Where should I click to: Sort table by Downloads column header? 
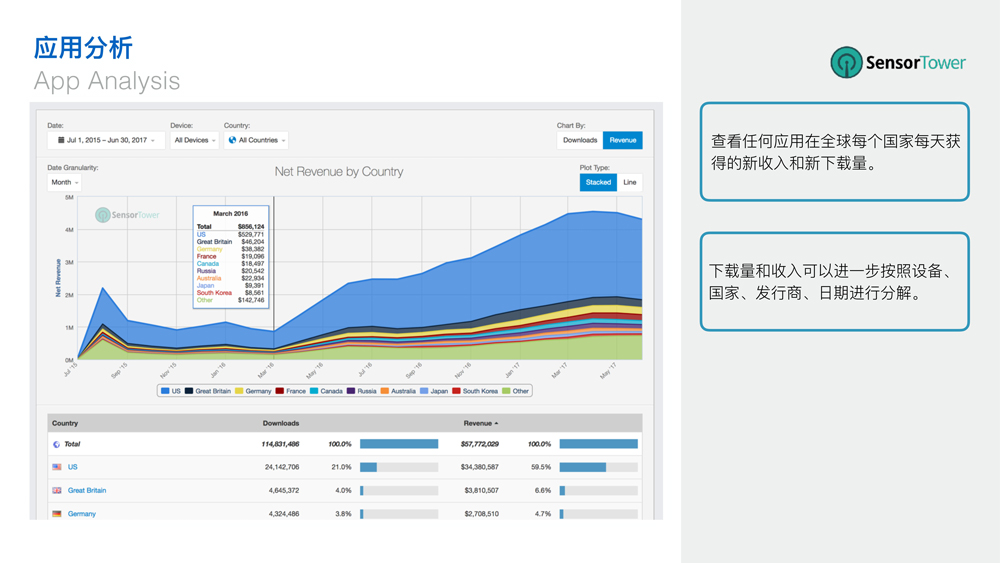click(280, 423)
